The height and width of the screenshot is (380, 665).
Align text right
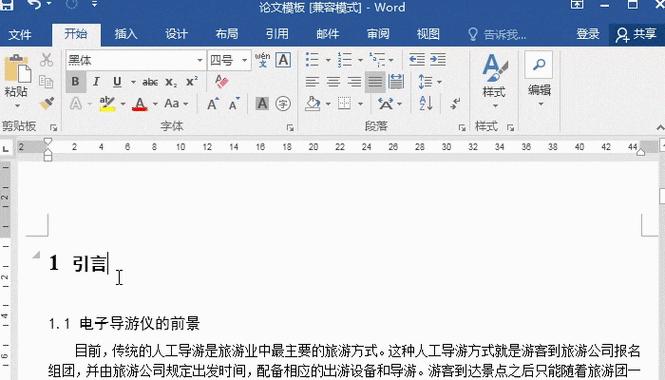point(355,81)
